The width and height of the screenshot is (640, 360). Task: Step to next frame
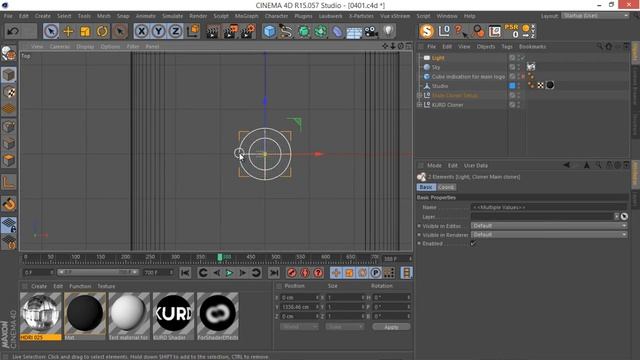[x=242, y=273]
